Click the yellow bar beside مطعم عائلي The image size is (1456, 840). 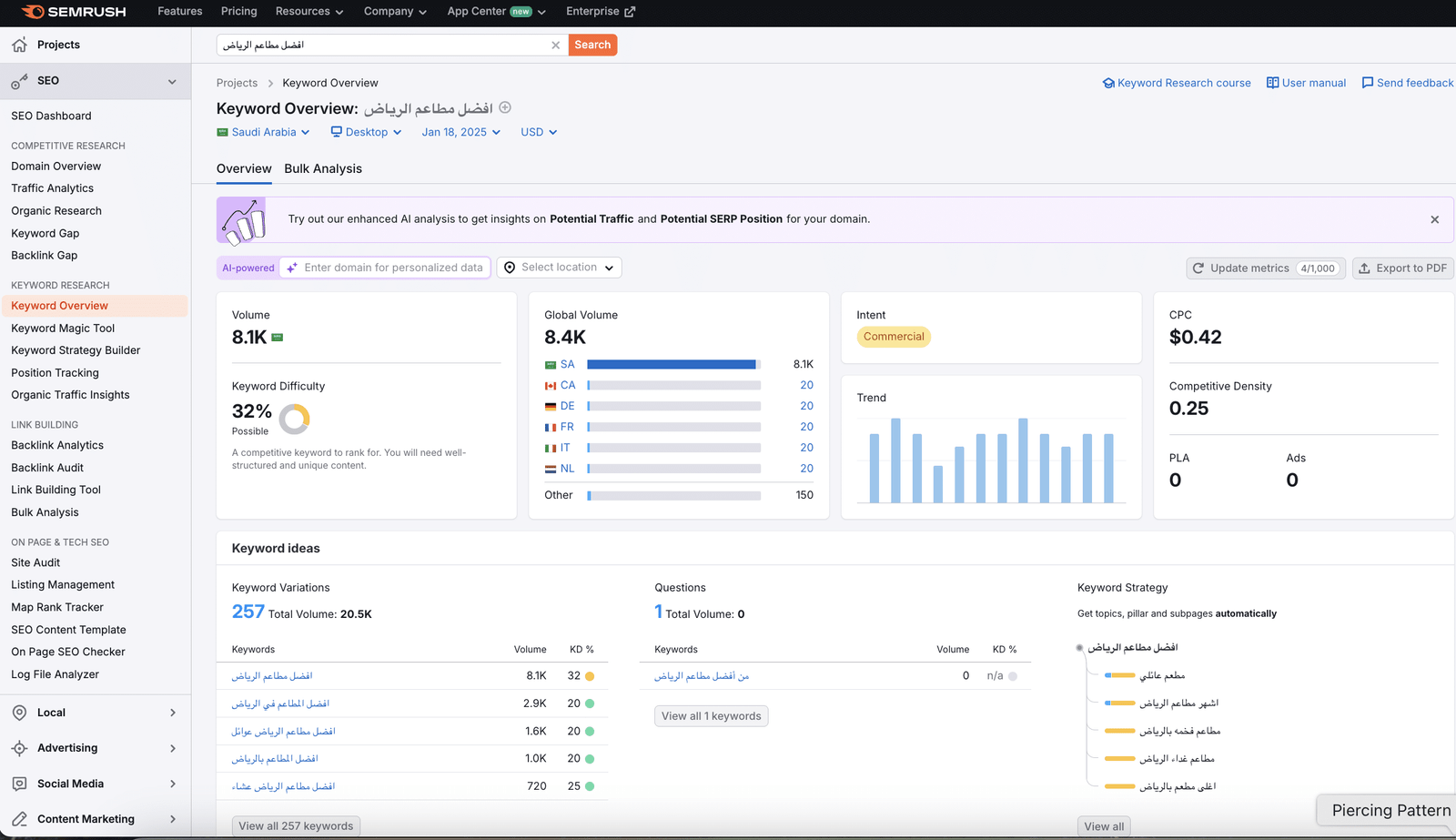(x=1120, y=675)
